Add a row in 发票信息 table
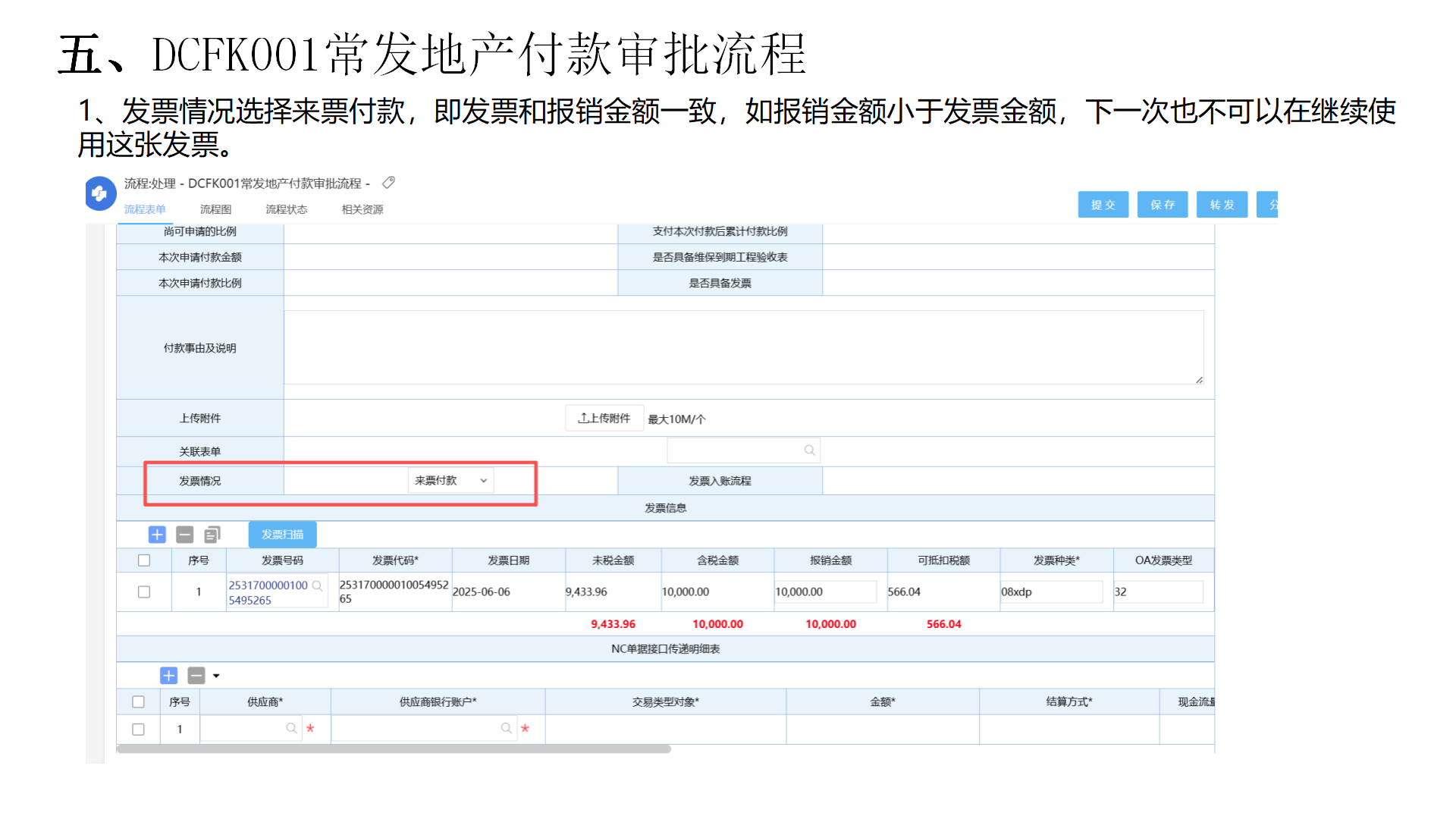The image size is (1456, 819). pos(157,535)
